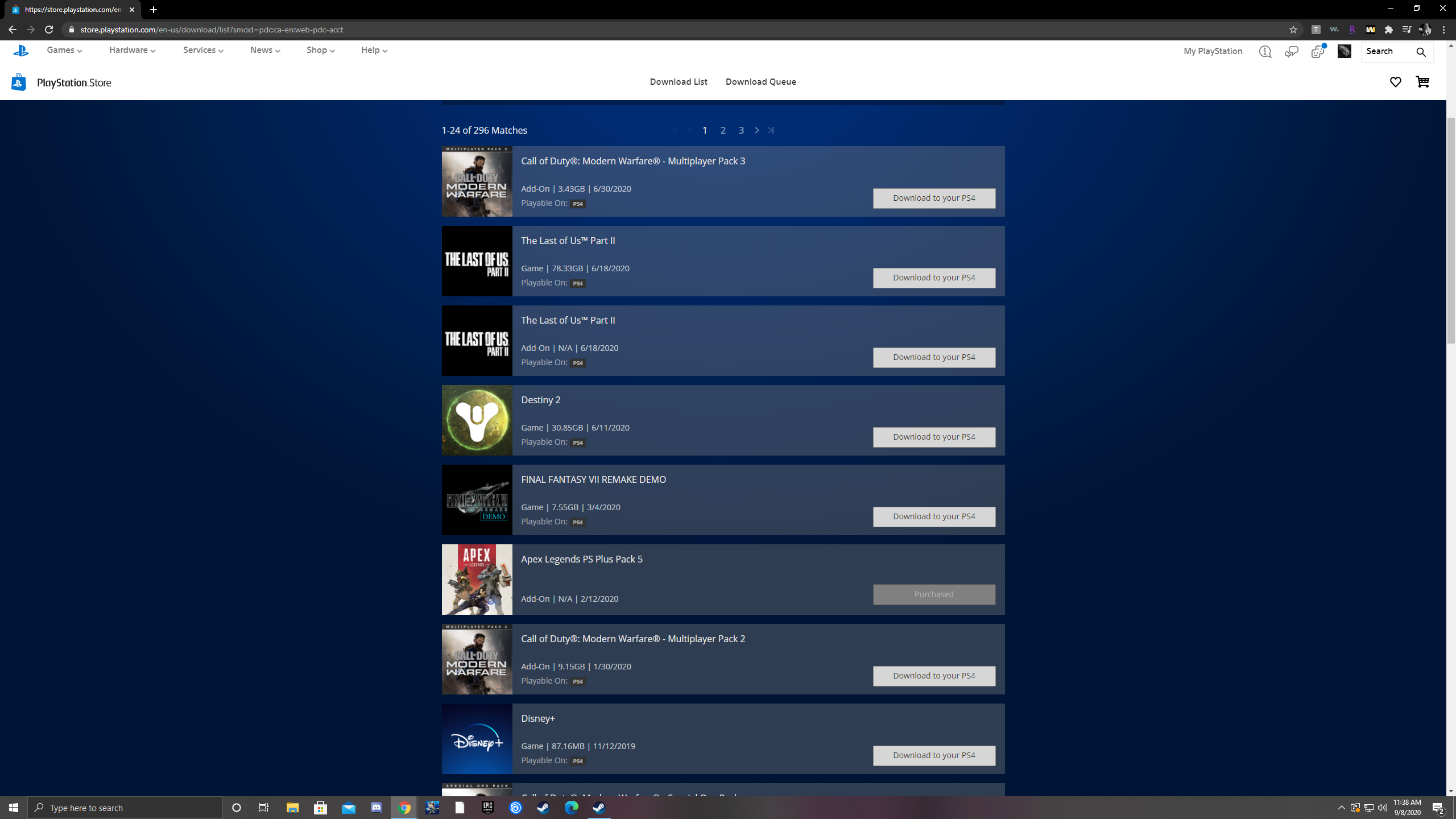Open Ubisoft Connect from the taskbar
This screenshot has width=1456, height=819.
(515, 807)
